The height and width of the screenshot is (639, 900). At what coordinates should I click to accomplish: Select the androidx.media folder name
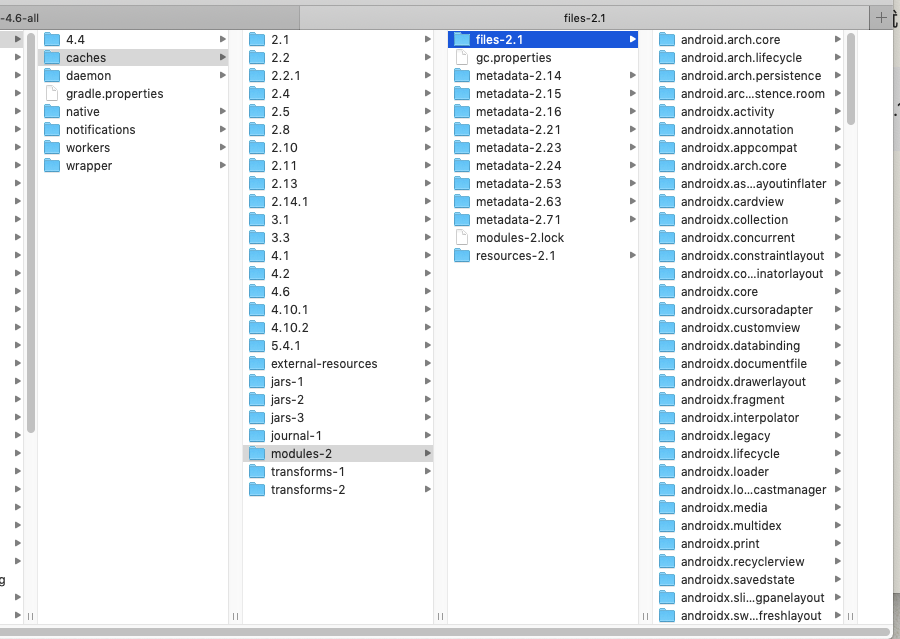click(724, 508)
